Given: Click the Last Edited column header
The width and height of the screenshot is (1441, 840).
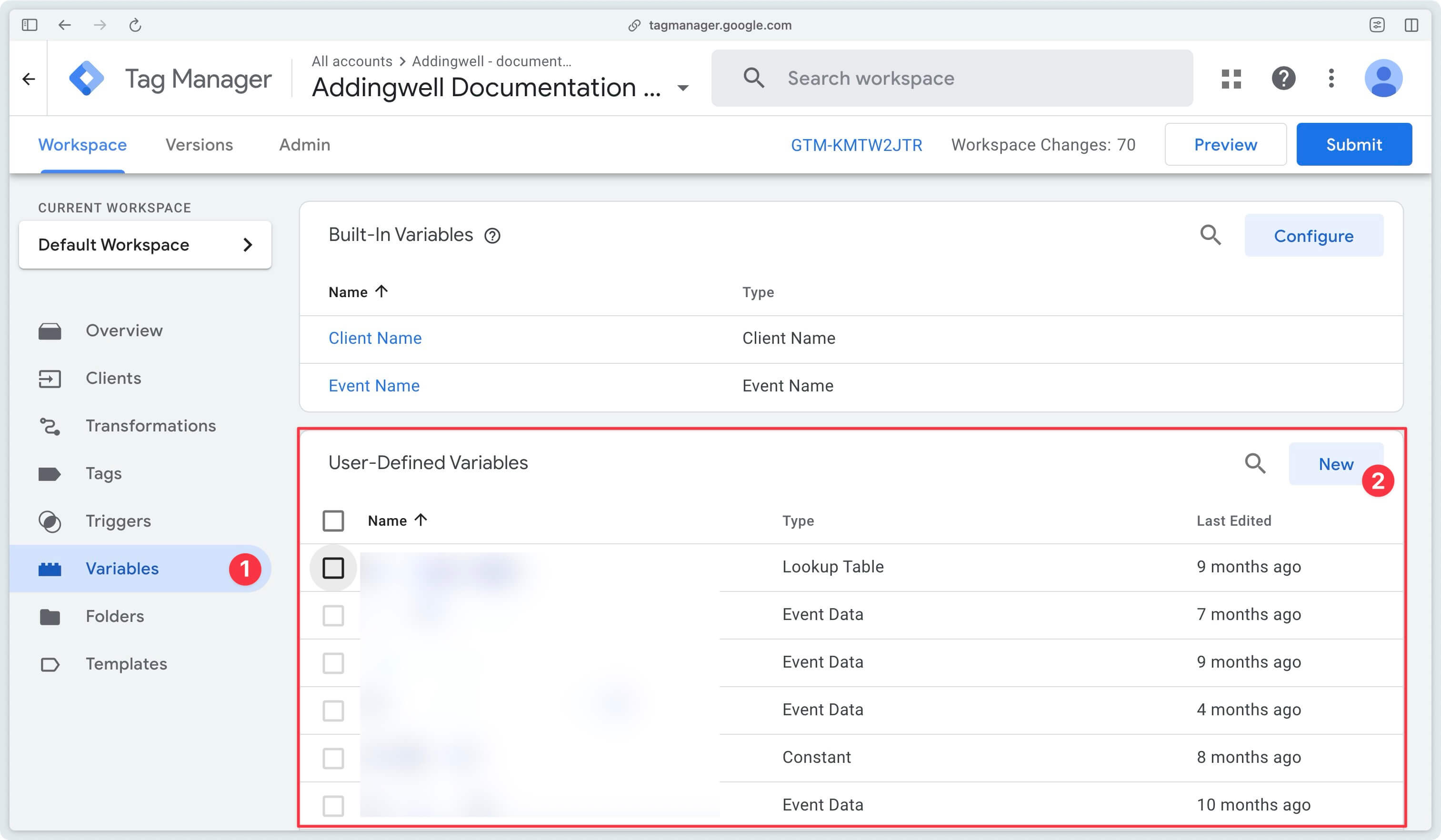Looking at the screenshot, I should [x=1233, y=521].
